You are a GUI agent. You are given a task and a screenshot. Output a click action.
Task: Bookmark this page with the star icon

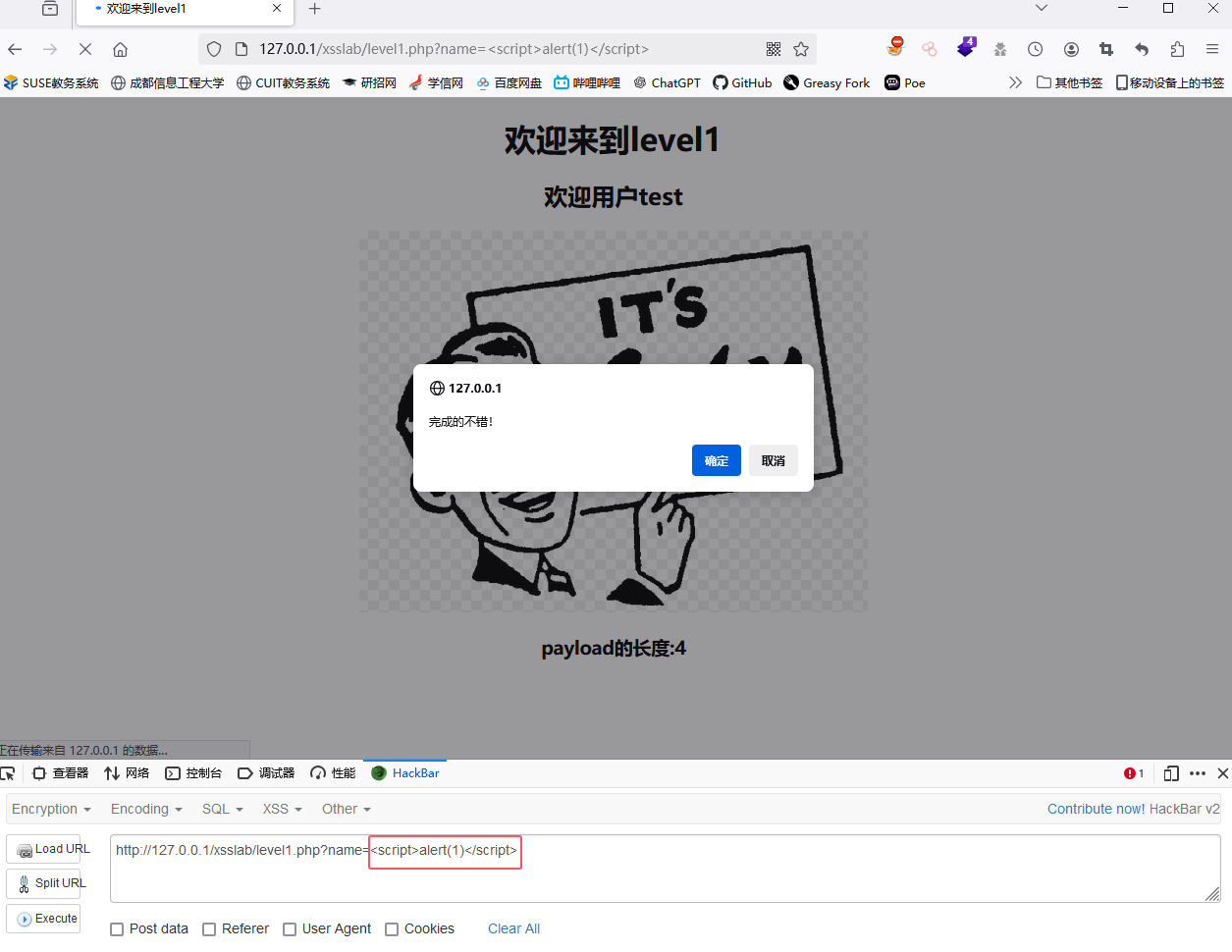click(802, 48)
